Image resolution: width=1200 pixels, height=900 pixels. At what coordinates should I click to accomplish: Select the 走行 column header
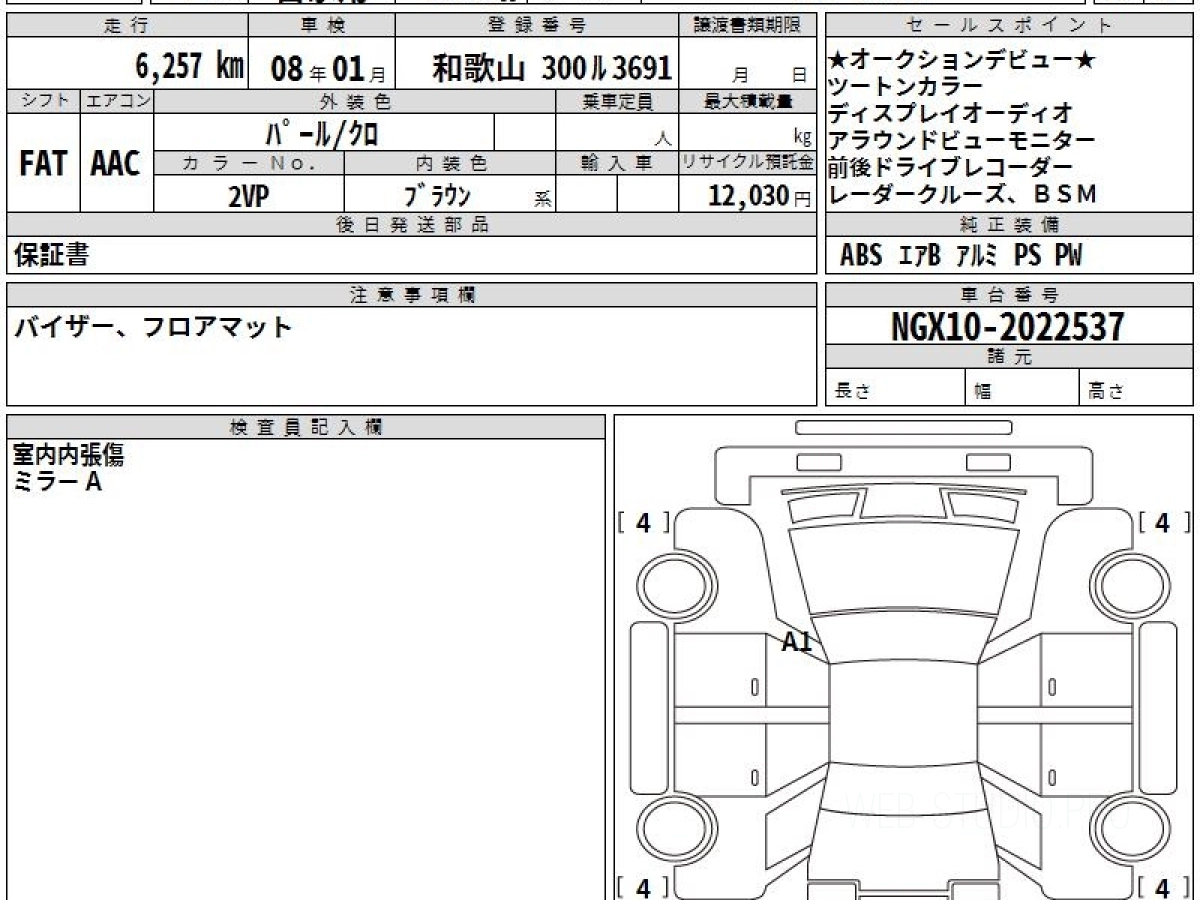pos(125,25)
